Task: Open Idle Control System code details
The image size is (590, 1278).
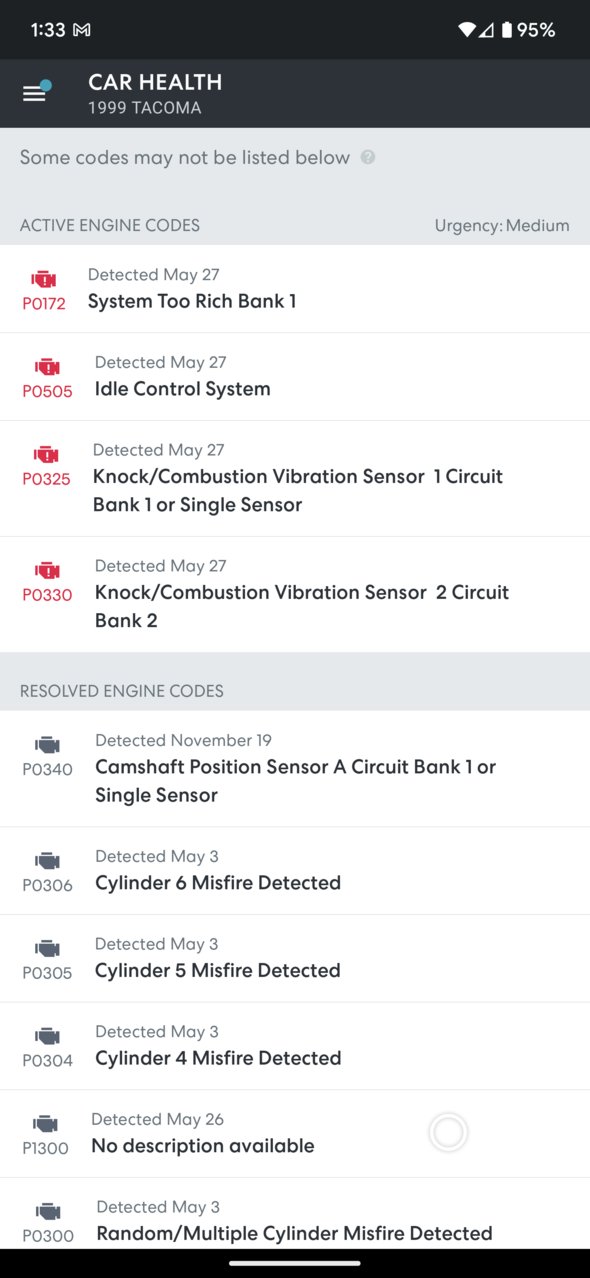Action: [295, 377]
